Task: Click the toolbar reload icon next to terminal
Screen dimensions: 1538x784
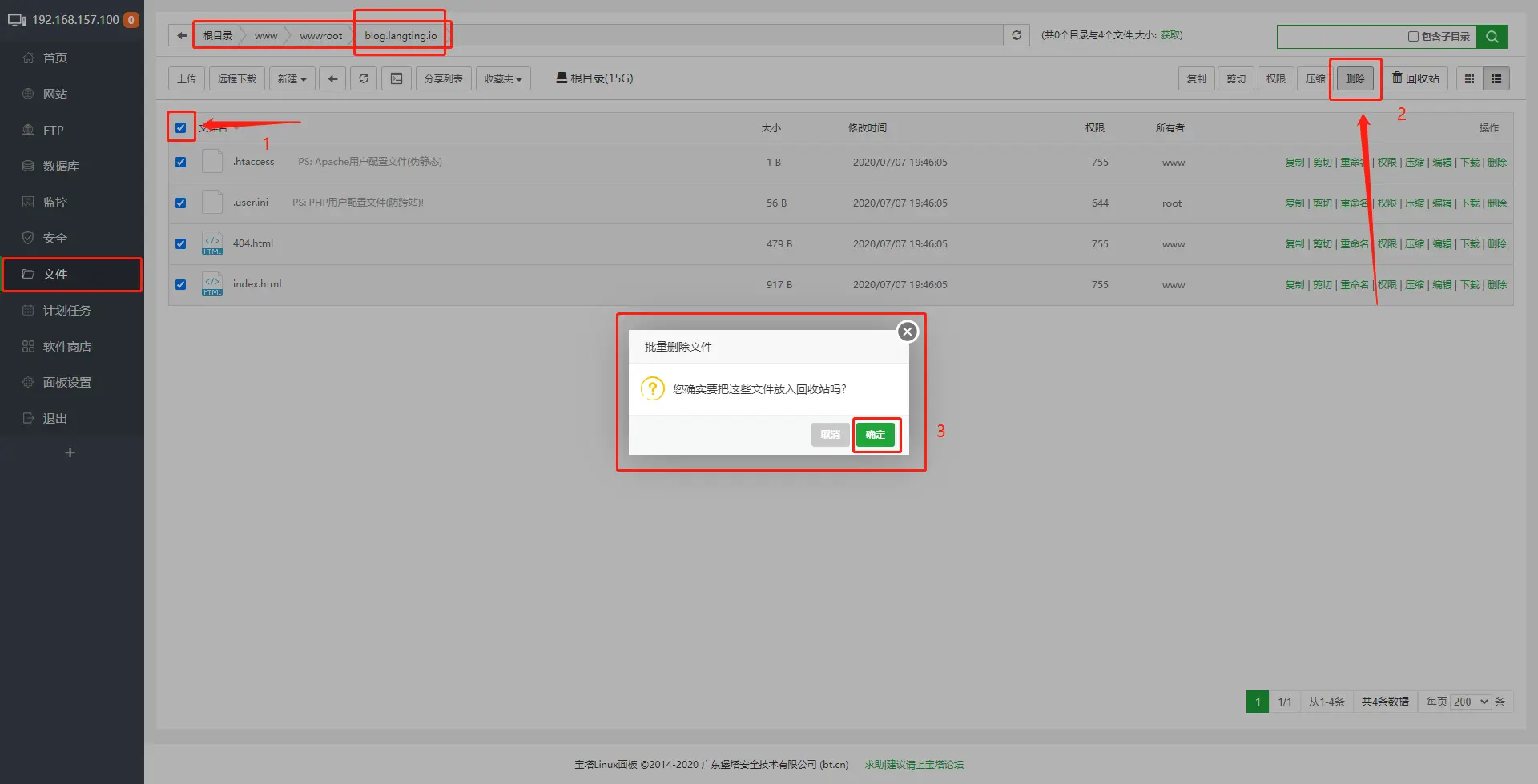Action: coord(364,78)
